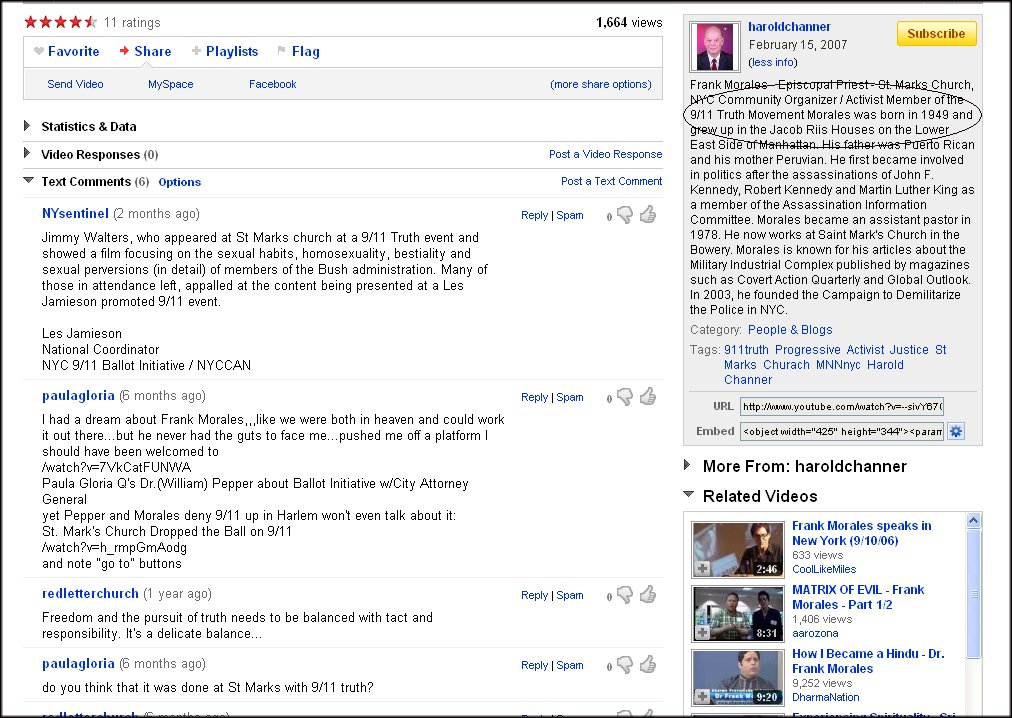Open 'How I Became a Hindu' title link
The height and width of the screenshot is (718, 1012).
[x=868, y=661]
